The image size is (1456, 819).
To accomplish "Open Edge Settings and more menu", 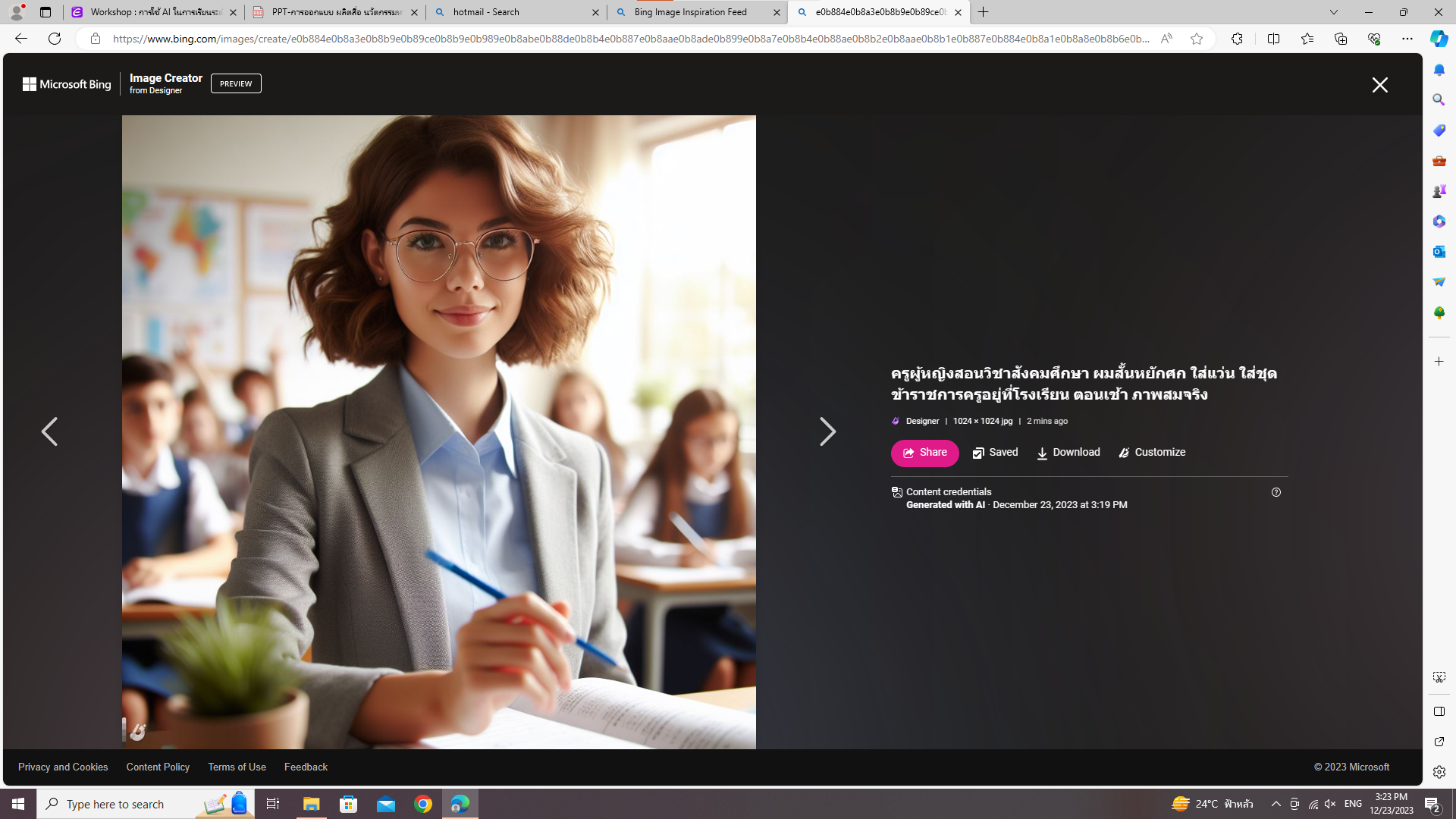I will (1407, 39).
